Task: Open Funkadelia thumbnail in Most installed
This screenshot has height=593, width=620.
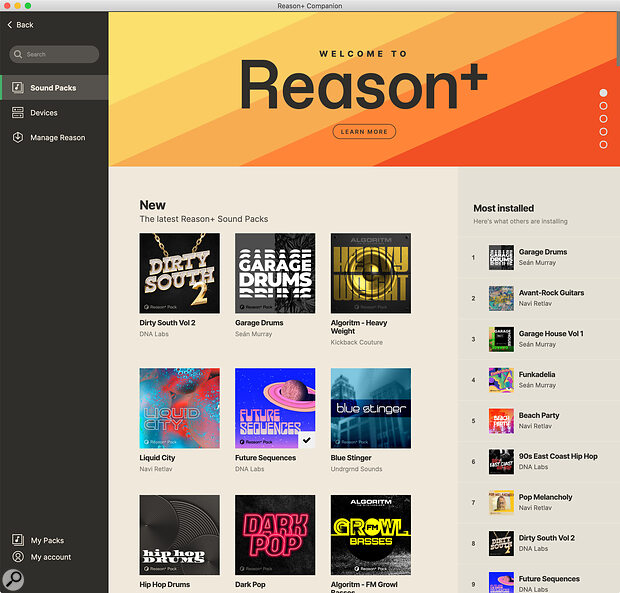Action: click(501, 380)
